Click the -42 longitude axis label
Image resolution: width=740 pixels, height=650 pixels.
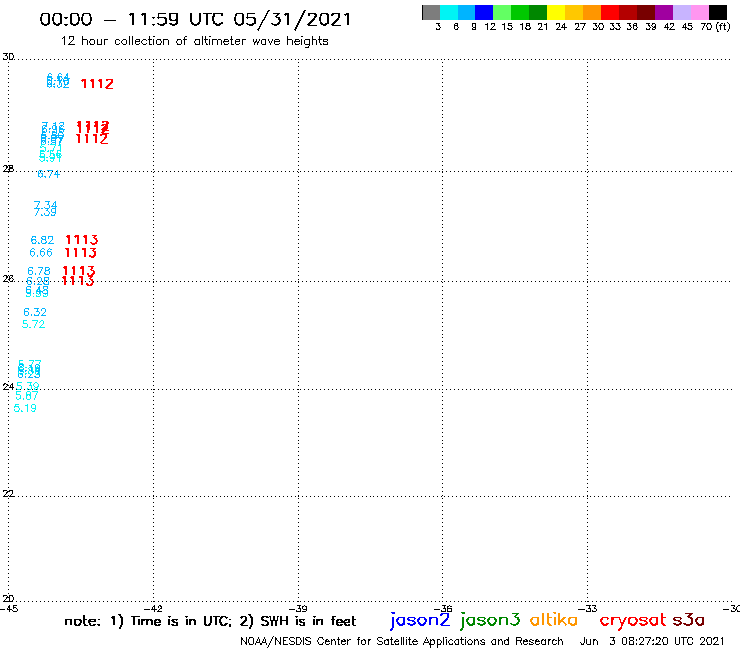coord(153,609)
